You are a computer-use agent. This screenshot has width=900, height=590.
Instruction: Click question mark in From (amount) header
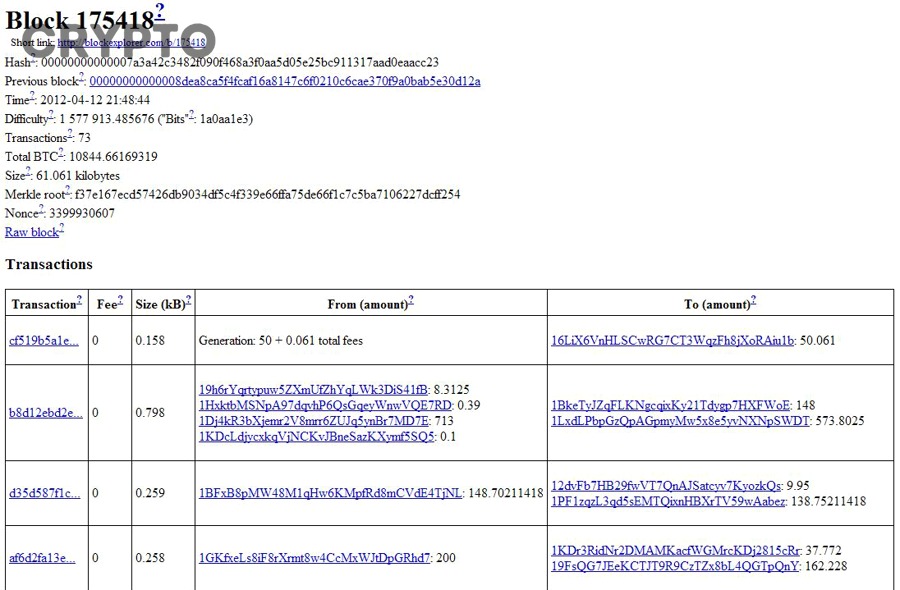pyautogui.click(x=410, y=300)
